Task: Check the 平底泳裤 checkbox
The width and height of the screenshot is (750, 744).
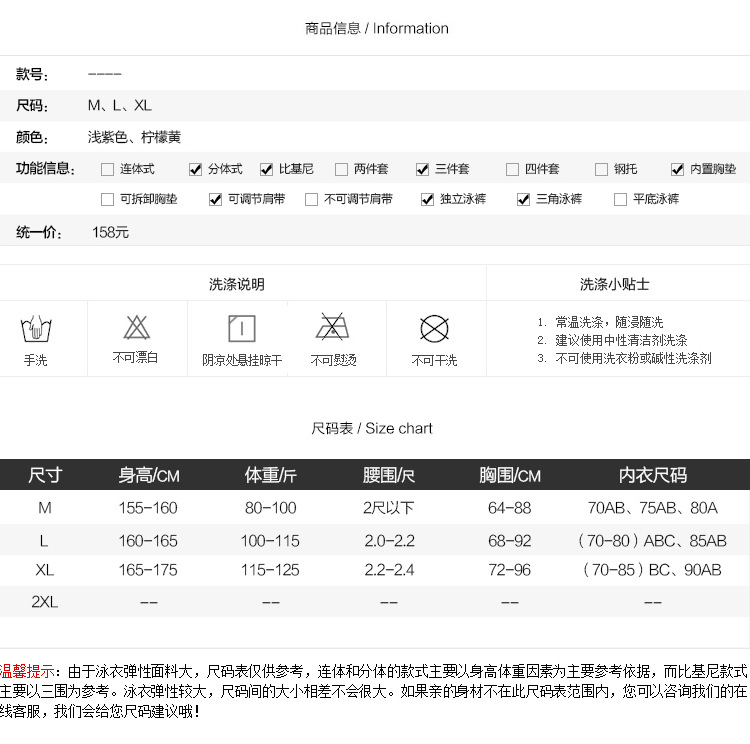Action: point(620,200)
